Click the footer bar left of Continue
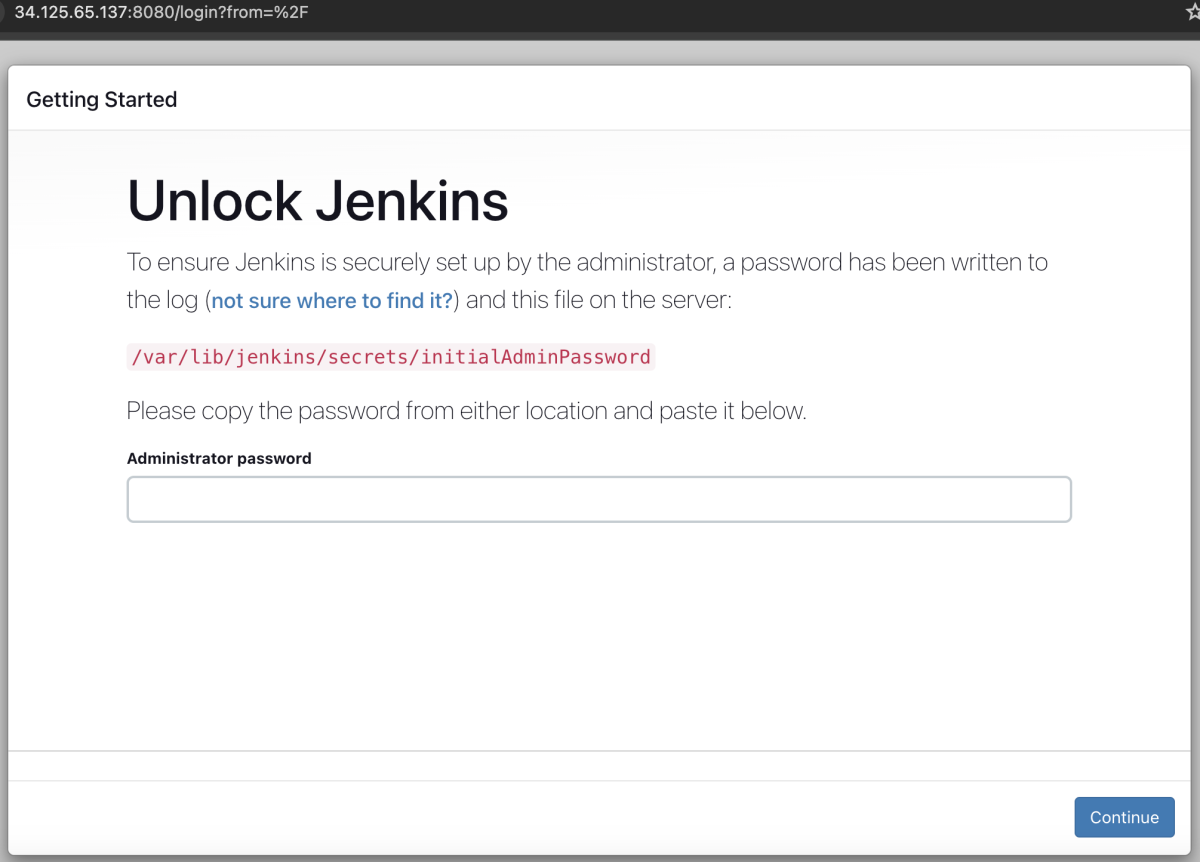The image size is (1200, 862). coord(540,817)
